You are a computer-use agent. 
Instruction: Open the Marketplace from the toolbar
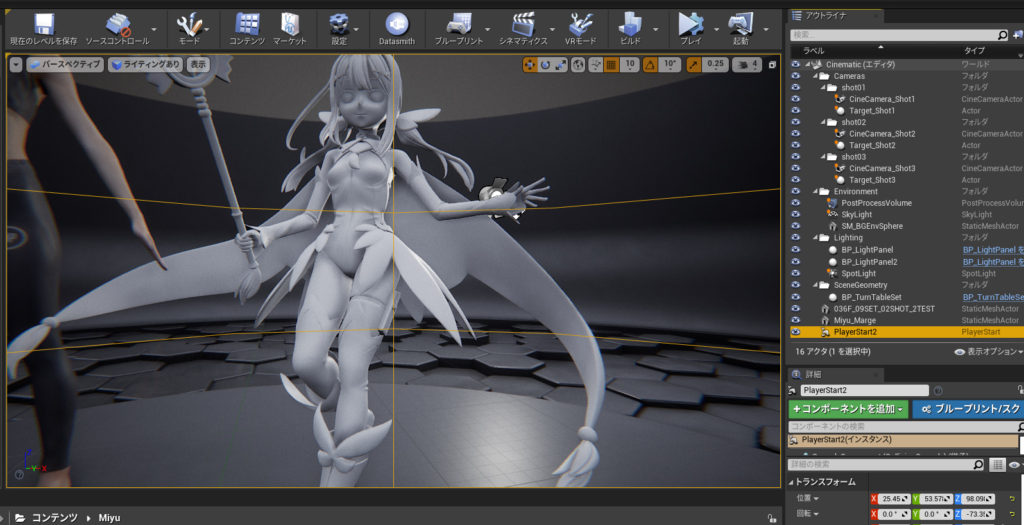pyautogui.click(x=289, y=24)
